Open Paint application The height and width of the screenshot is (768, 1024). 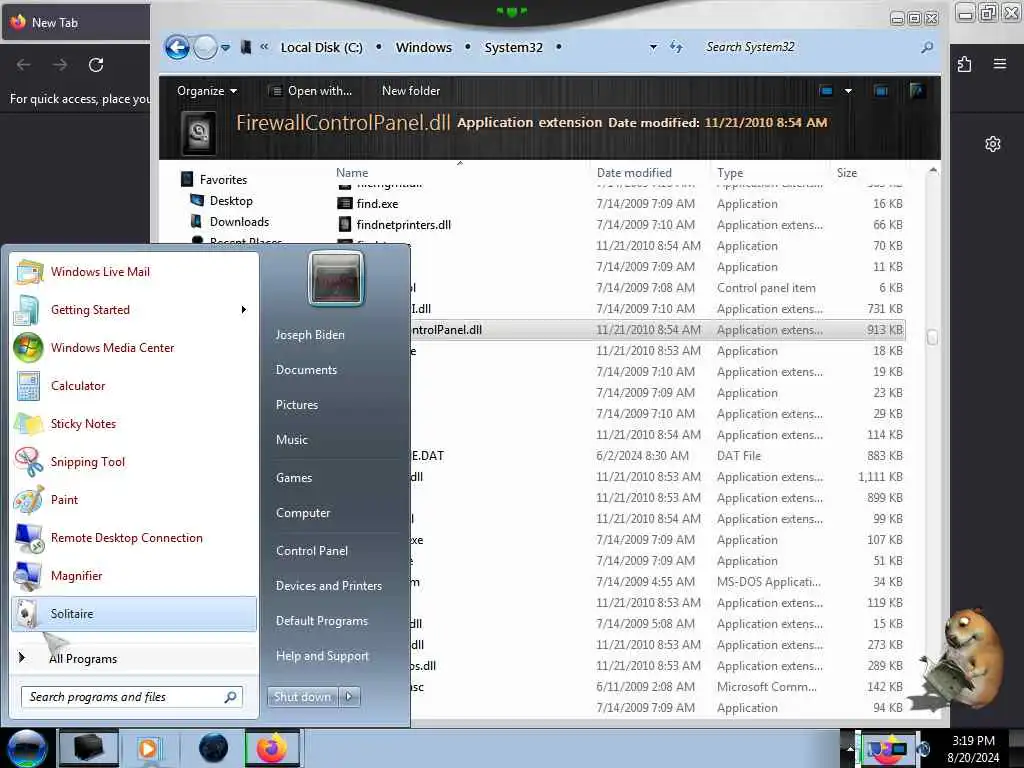point(134,500)
